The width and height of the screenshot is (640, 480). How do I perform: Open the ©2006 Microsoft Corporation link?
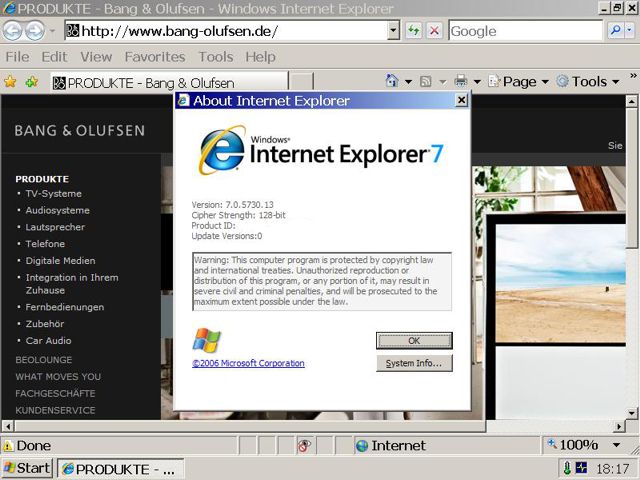(248, 363)
